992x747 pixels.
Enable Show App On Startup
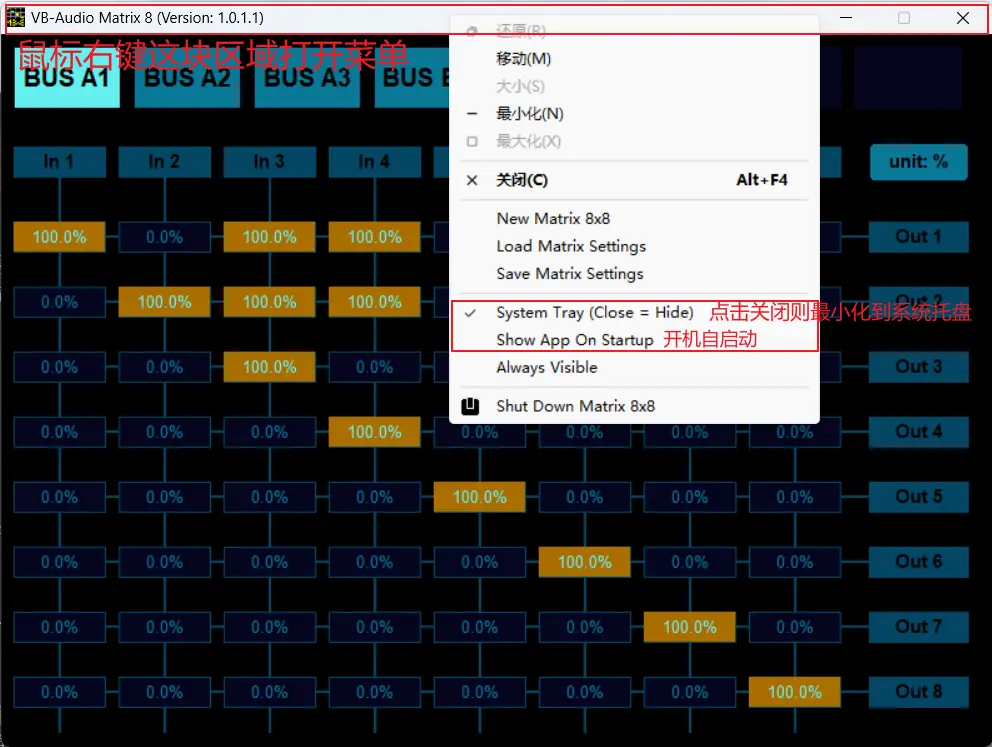574,340
